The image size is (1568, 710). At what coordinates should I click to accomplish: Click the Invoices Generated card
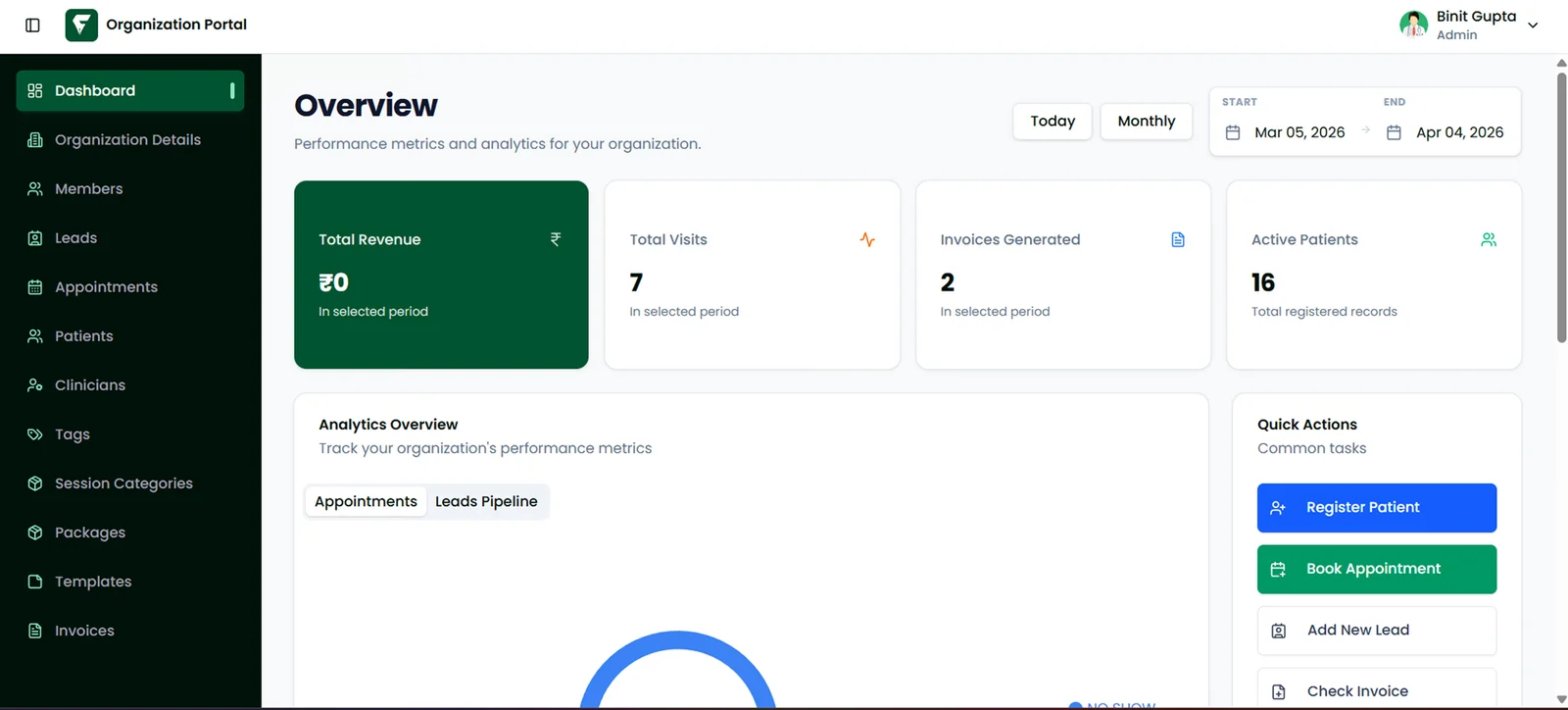[x=1062, y=275]
